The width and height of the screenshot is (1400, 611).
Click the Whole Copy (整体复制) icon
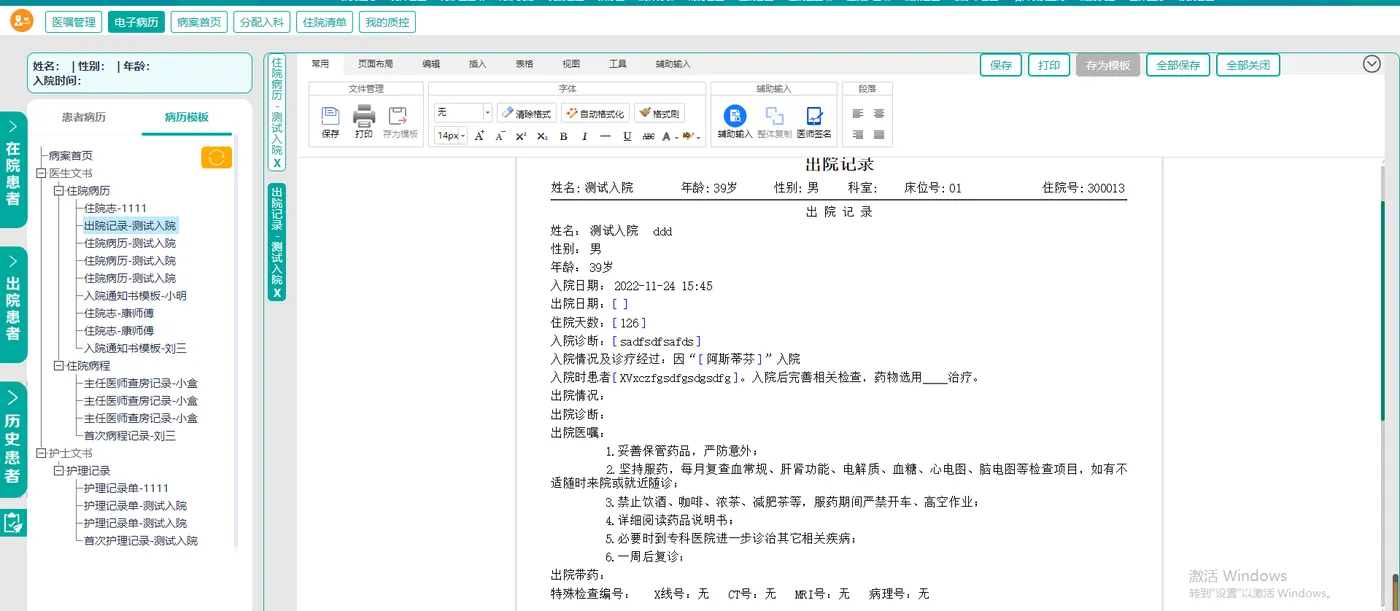(x=774, y=122)
